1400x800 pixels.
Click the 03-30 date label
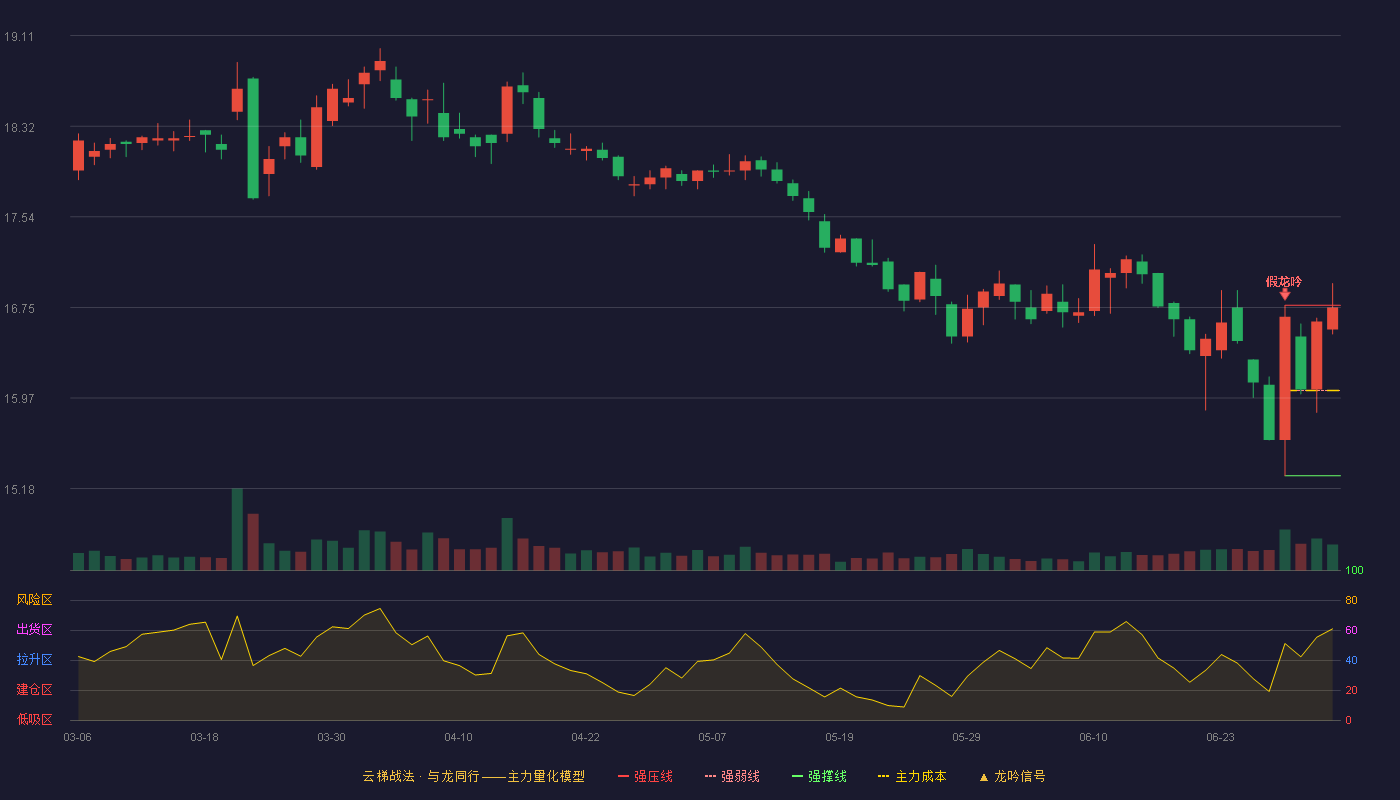click(331, 737)
